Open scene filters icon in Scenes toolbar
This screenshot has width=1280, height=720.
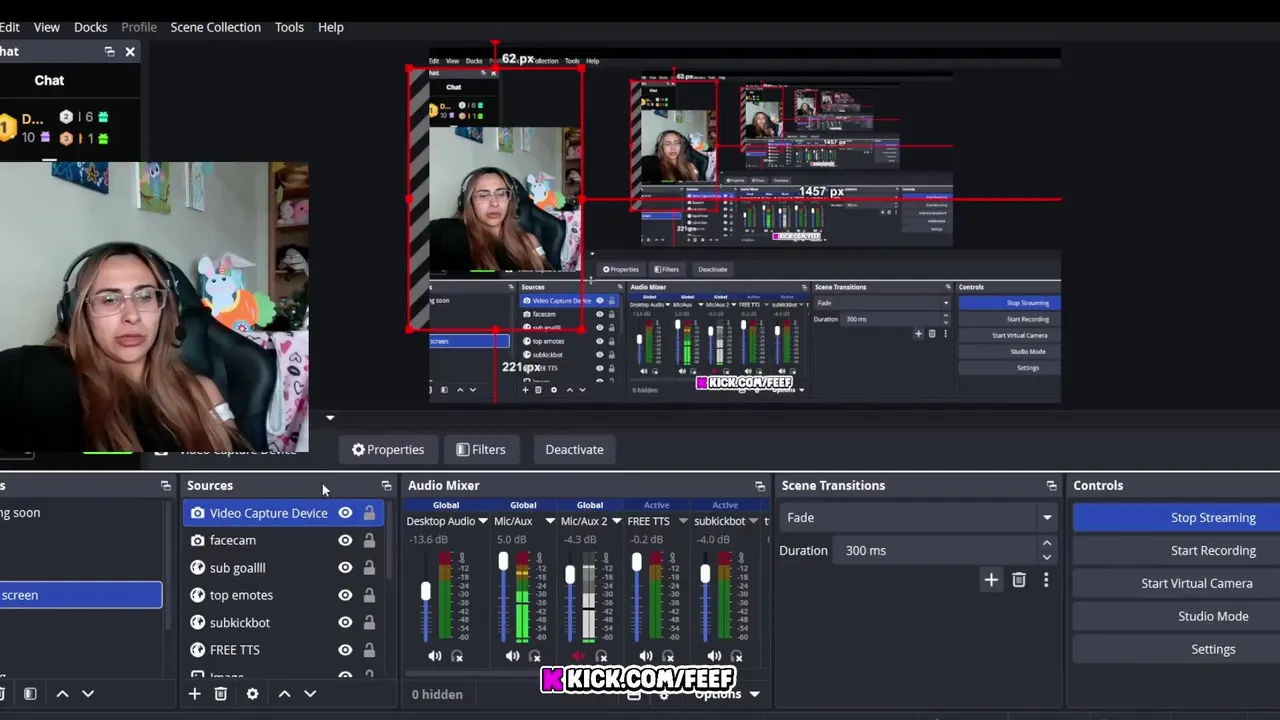pyautogui.click(x=30, y=694)
